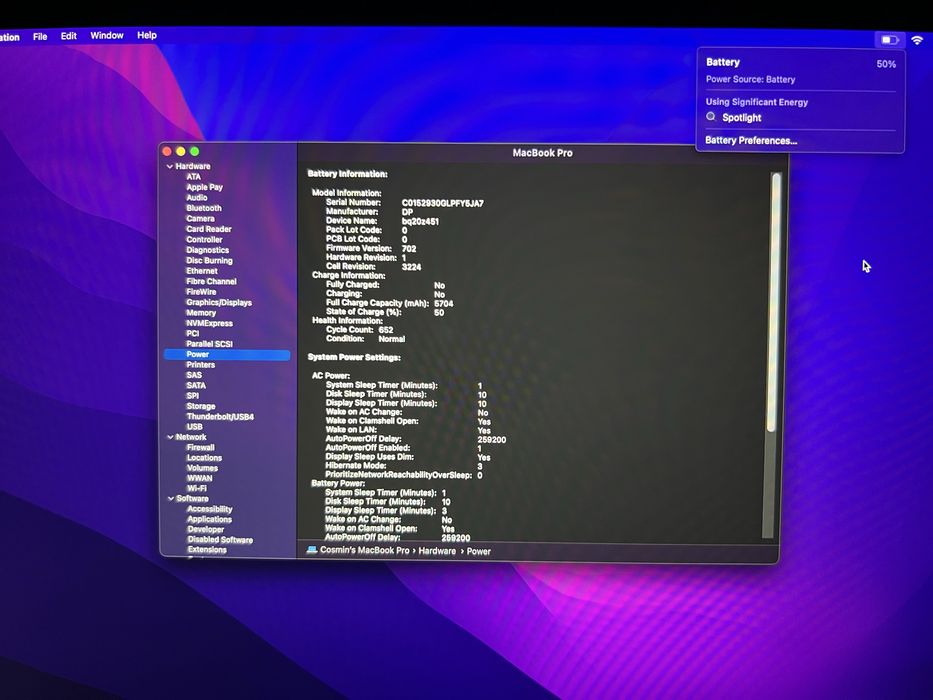
Task: Open the Help menu
Action: tap(146, 35)
